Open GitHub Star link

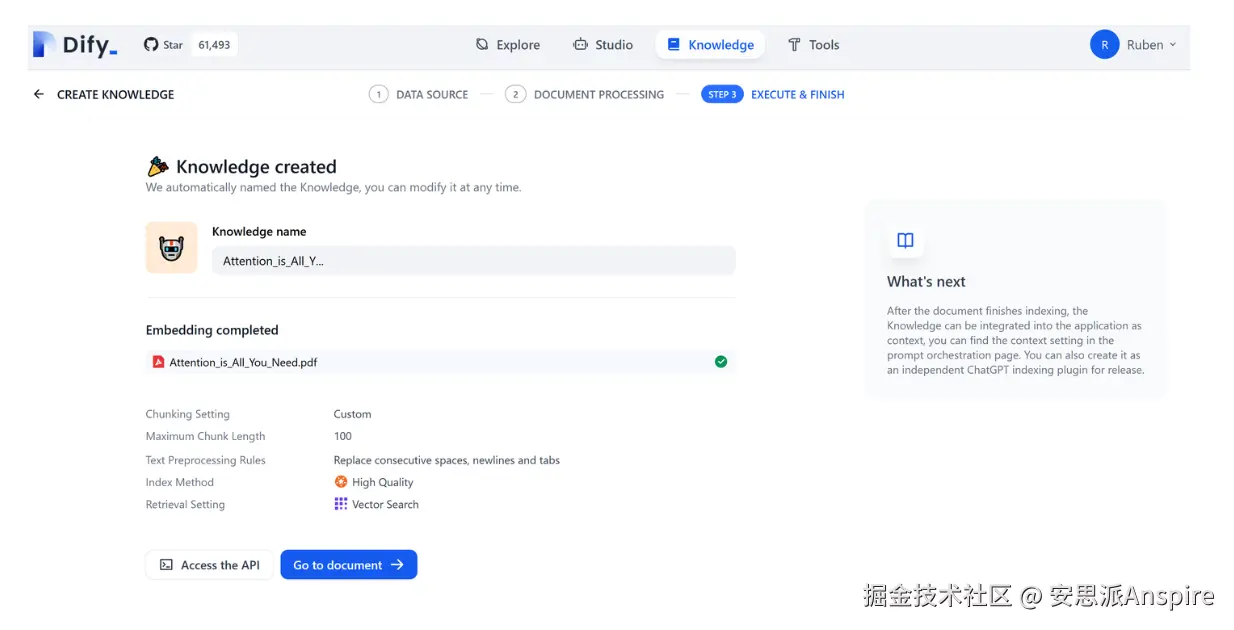tap(163, 45)
